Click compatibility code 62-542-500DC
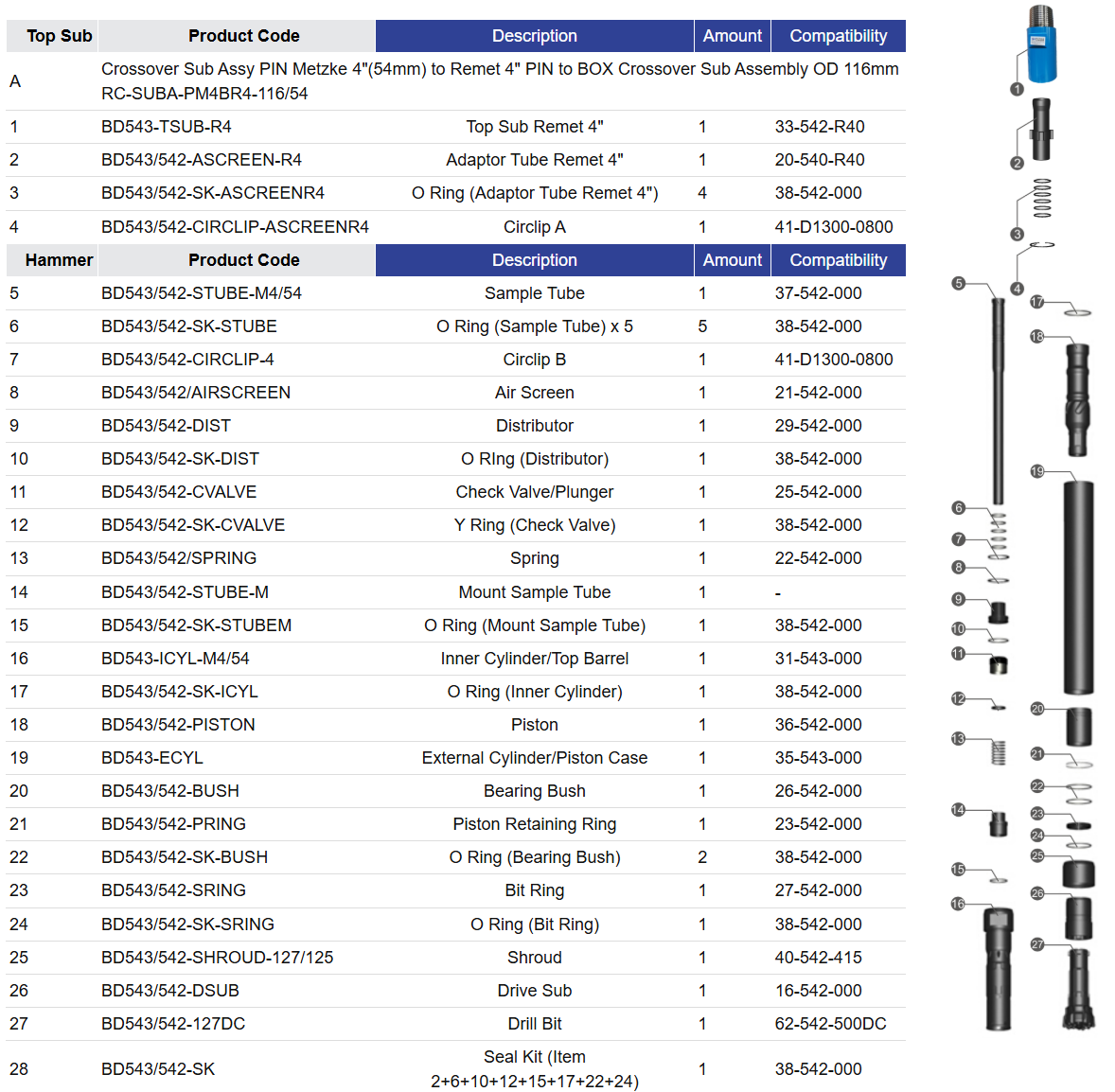The height and width of the screenshot is (1092, 1115). 830,1023
